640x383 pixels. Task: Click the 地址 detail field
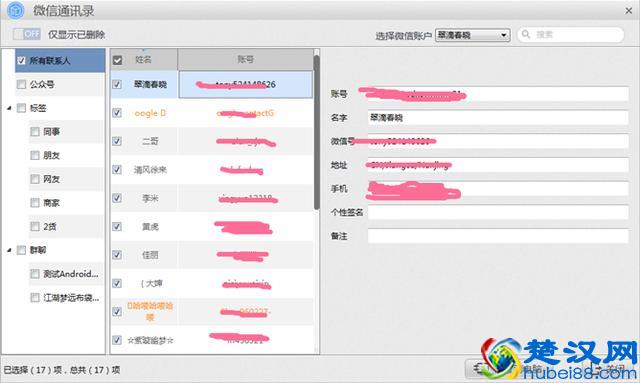(498, 165)
